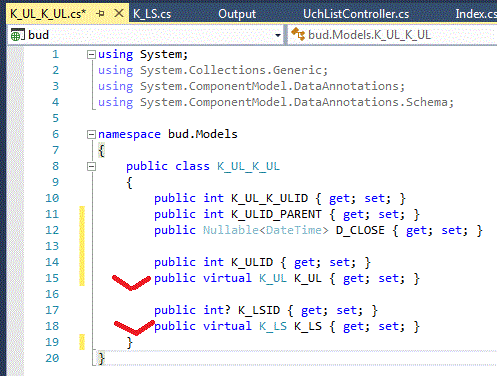Click line number 10 in the gutter
The width and height of the screenshot is (497, 376).
[x=52, y=198]
